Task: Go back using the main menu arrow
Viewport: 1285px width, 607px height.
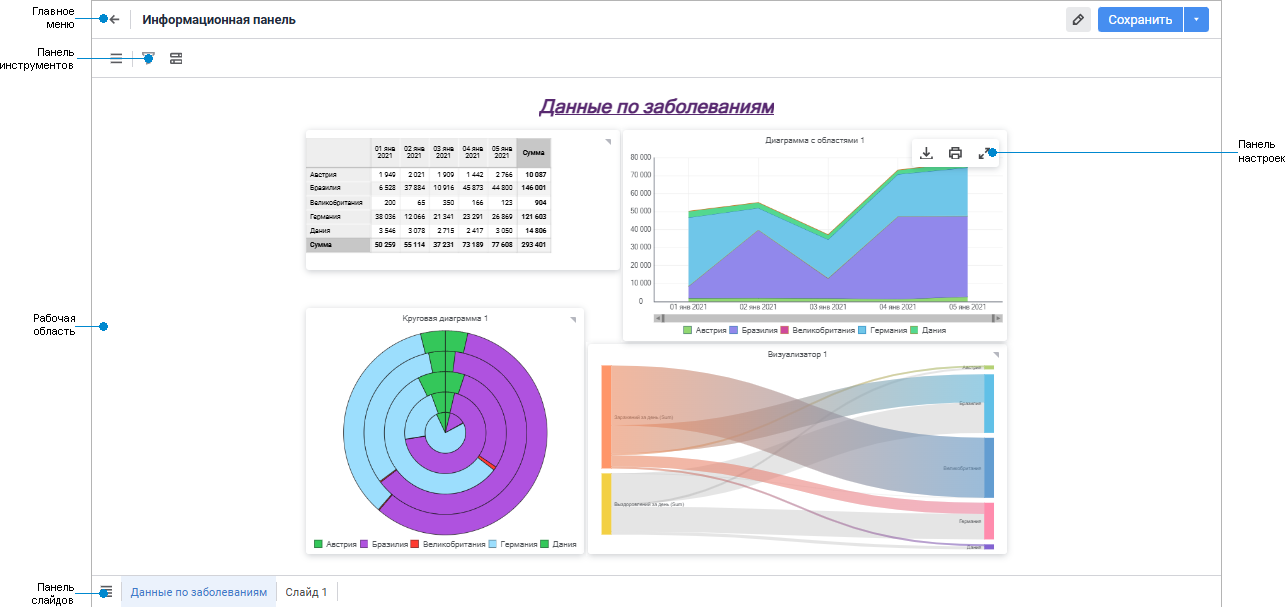Action: (114, 19)
